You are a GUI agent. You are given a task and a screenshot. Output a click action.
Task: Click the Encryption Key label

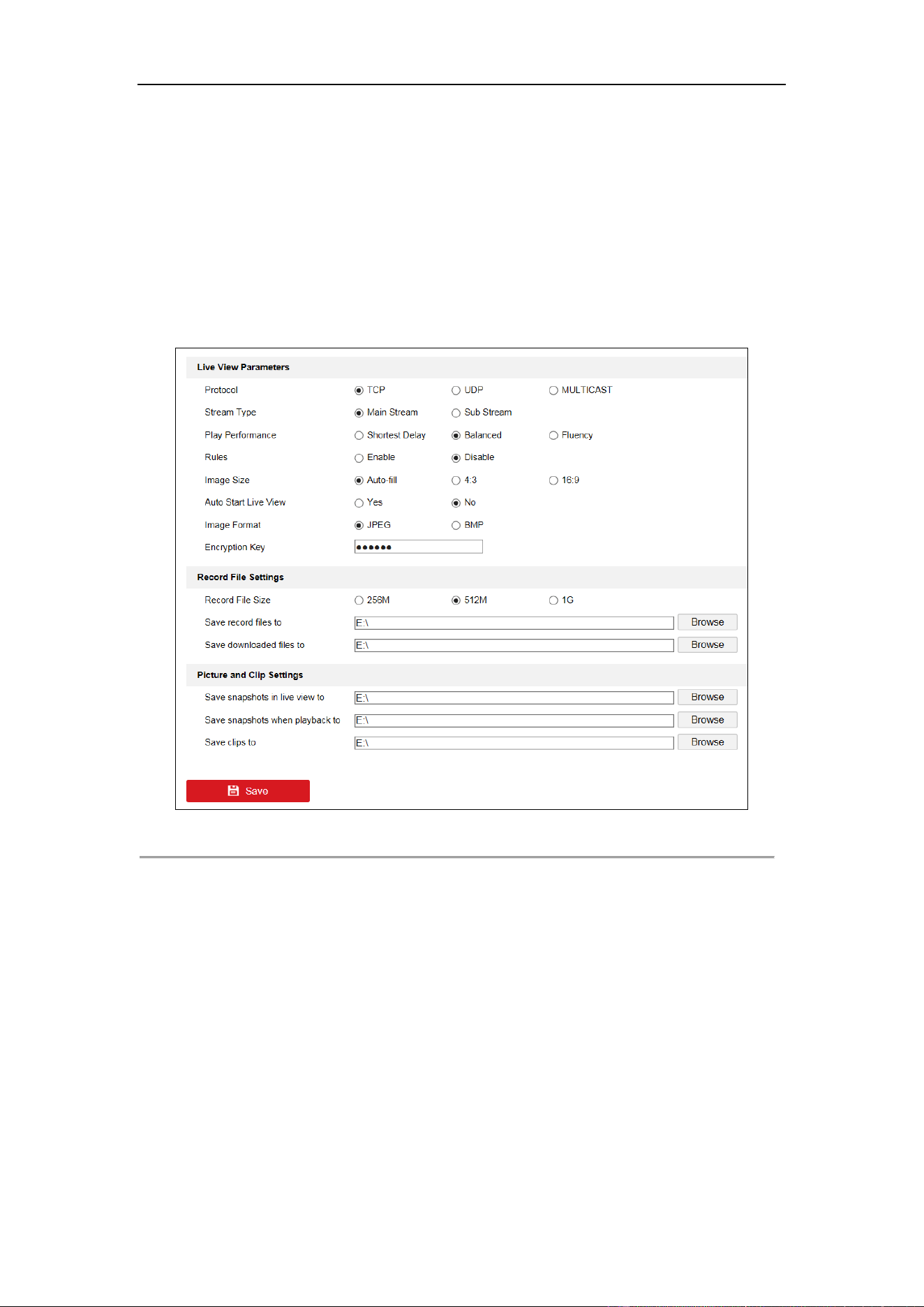point(234,547)
